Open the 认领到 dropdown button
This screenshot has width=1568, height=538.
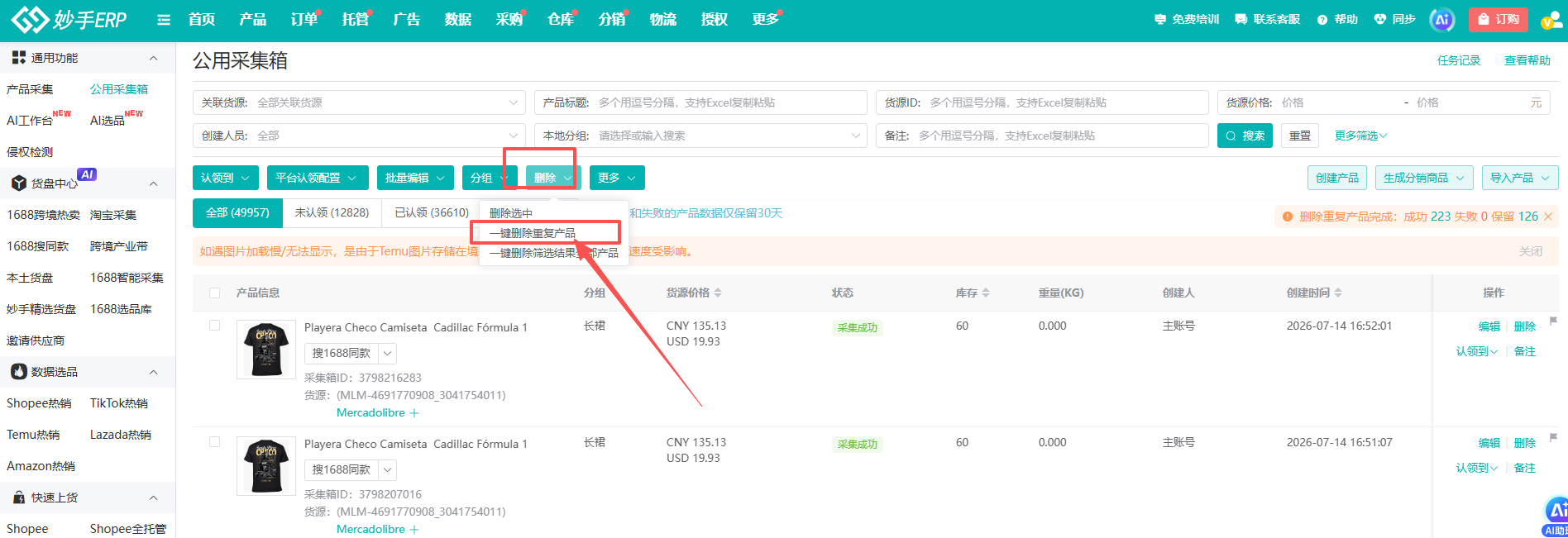tap(226, 178)
